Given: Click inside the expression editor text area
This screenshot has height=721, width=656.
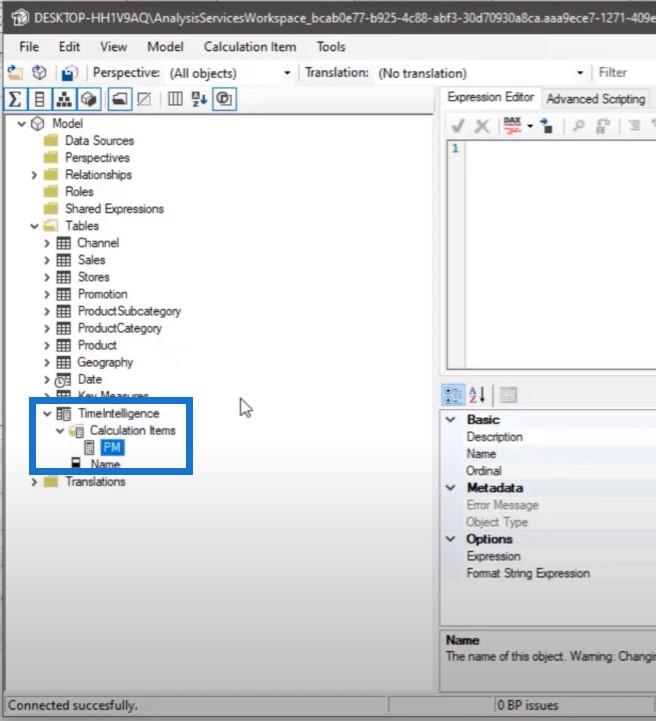Looking at the screenshot, I should [x=560, y=255].
